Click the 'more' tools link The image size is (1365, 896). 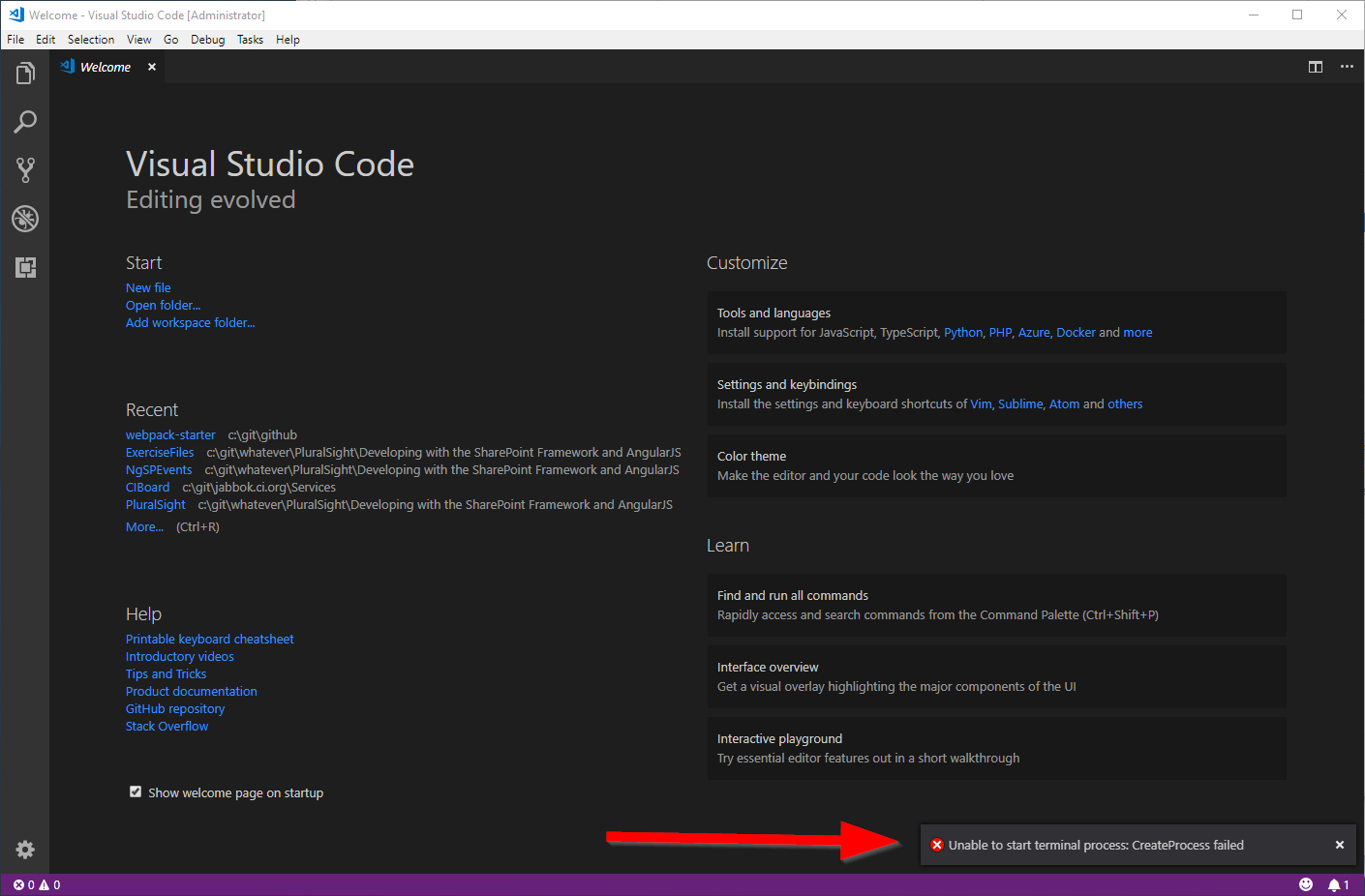tap(1137, 332)
